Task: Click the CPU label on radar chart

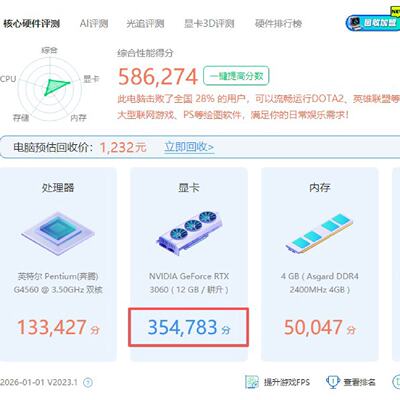Action: (x=8, y=79)
